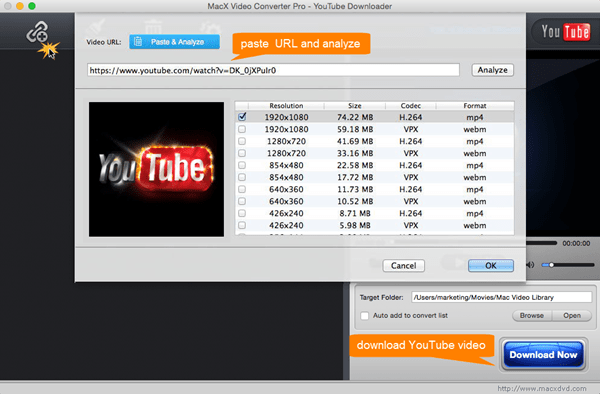Select the 22.58 MB size cell
Screen dimensions: 600x394
[355, 166]
